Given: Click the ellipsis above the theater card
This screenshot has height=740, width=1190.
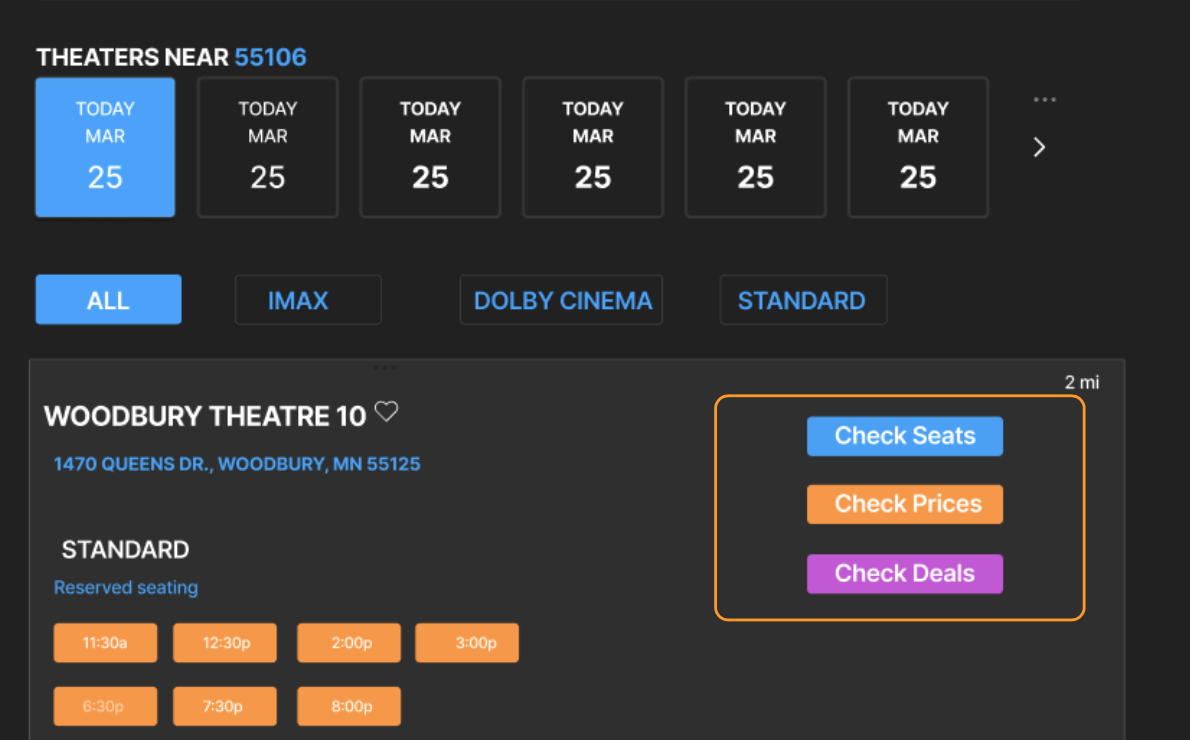Looking at the screenshot, I should (385, 366).
